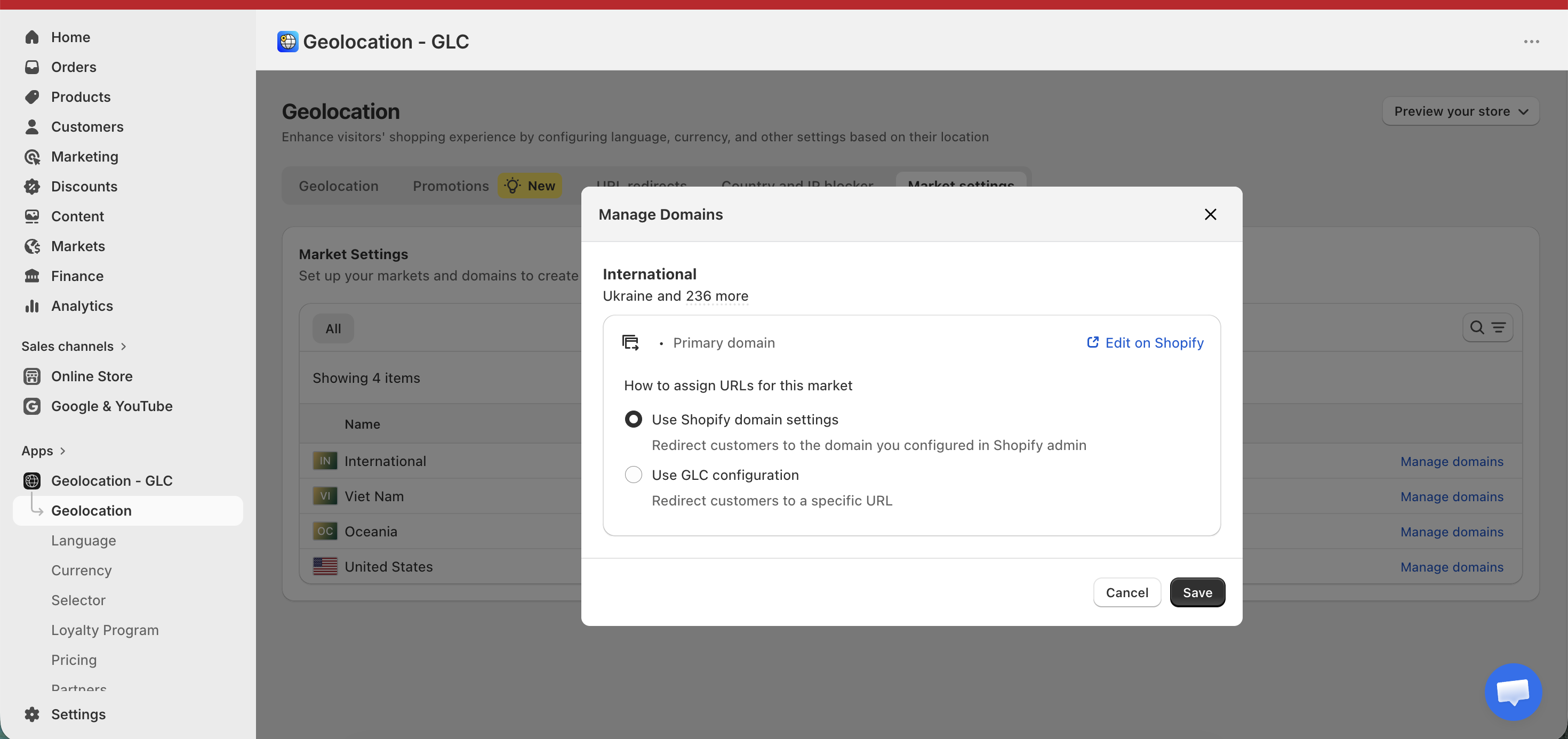Image resolution: width=1568 pixels, height=739 pixels.
Task: Open Loyalty Program submenu item
Action: click(105, 630)
